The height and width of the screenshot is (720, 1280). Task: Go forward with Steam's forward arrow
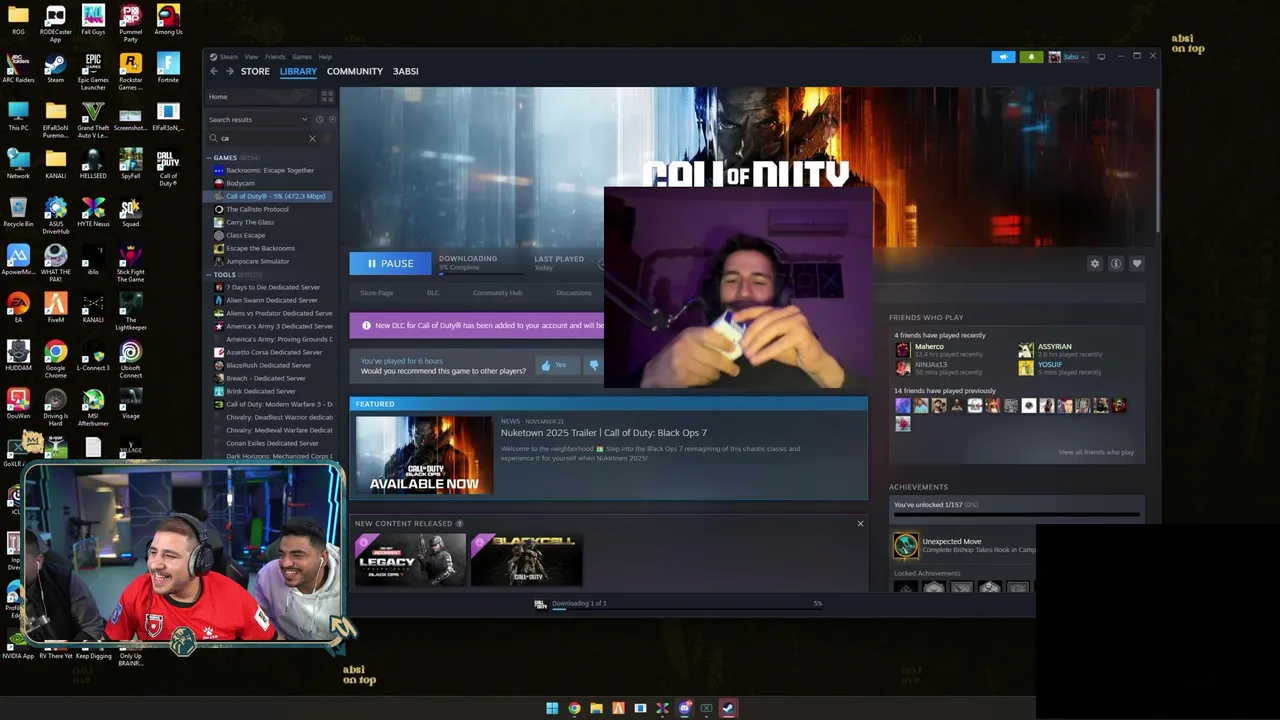(229, 71)
